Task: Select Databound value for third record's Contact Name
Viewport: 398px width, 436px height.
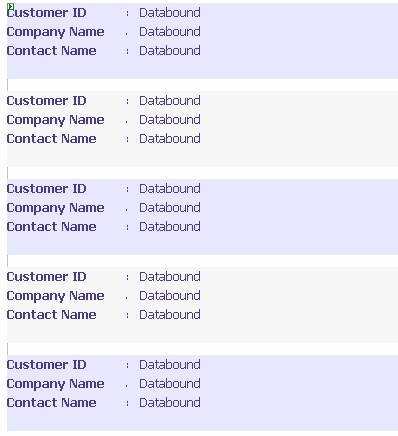Action: pyautogui.click(x=170, y=227)
